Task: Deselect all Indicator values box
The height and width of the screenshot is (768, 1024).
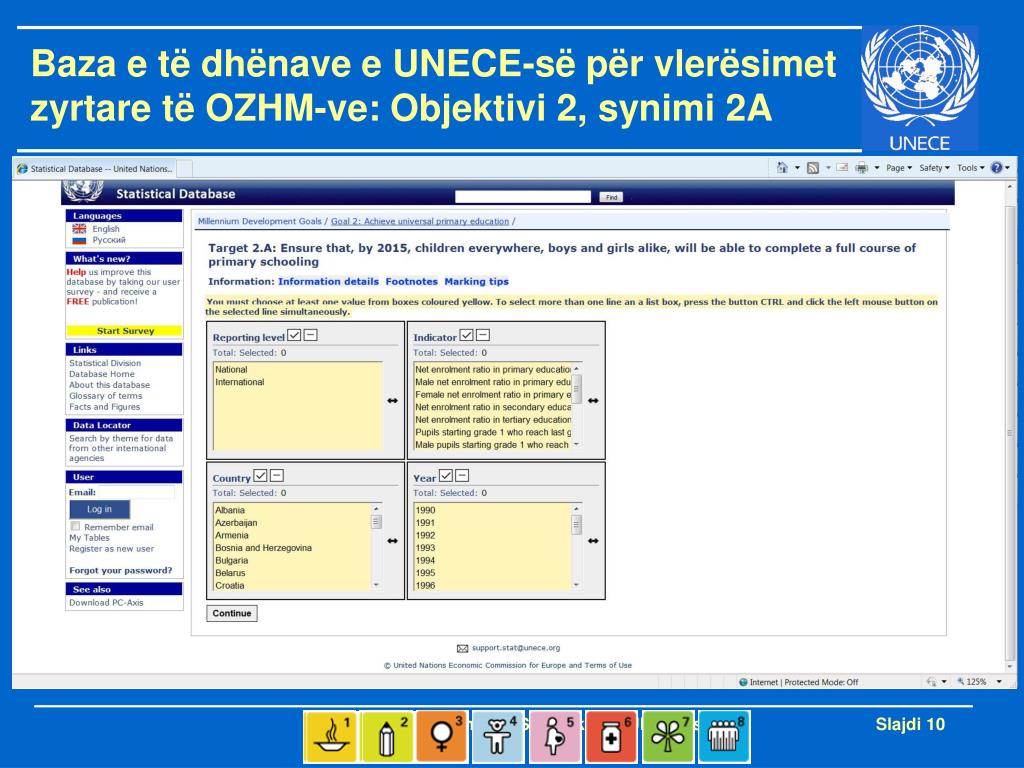Action: (x=483, y=336)
